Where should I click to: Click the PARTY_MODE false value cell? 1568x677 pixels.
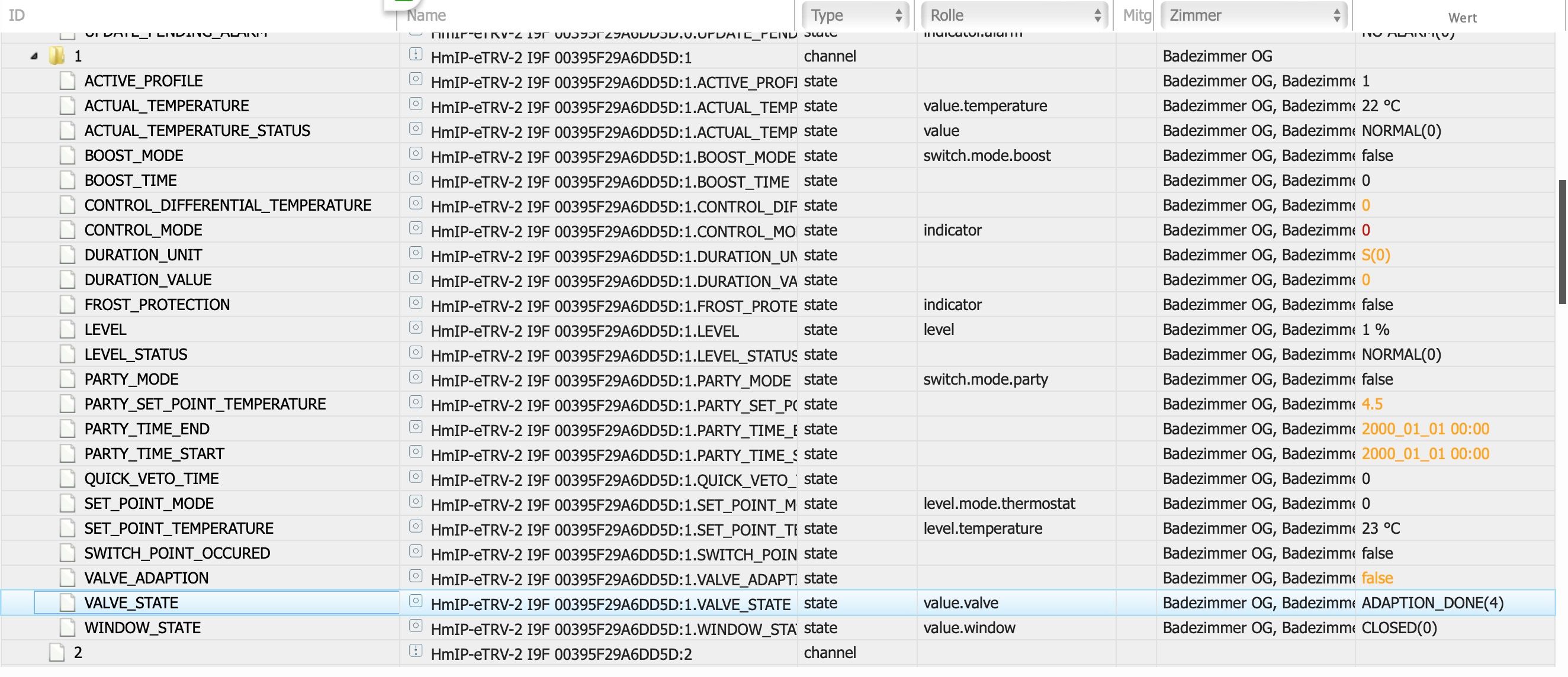coord(1377,379)
